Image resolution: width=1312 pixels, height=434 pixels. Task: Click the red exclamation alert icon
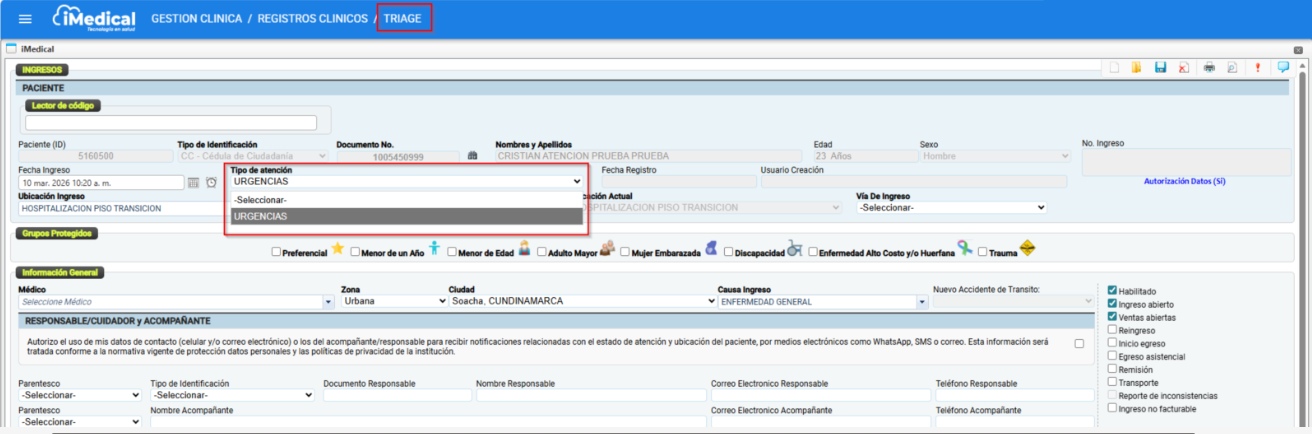tap(1257, 68)
